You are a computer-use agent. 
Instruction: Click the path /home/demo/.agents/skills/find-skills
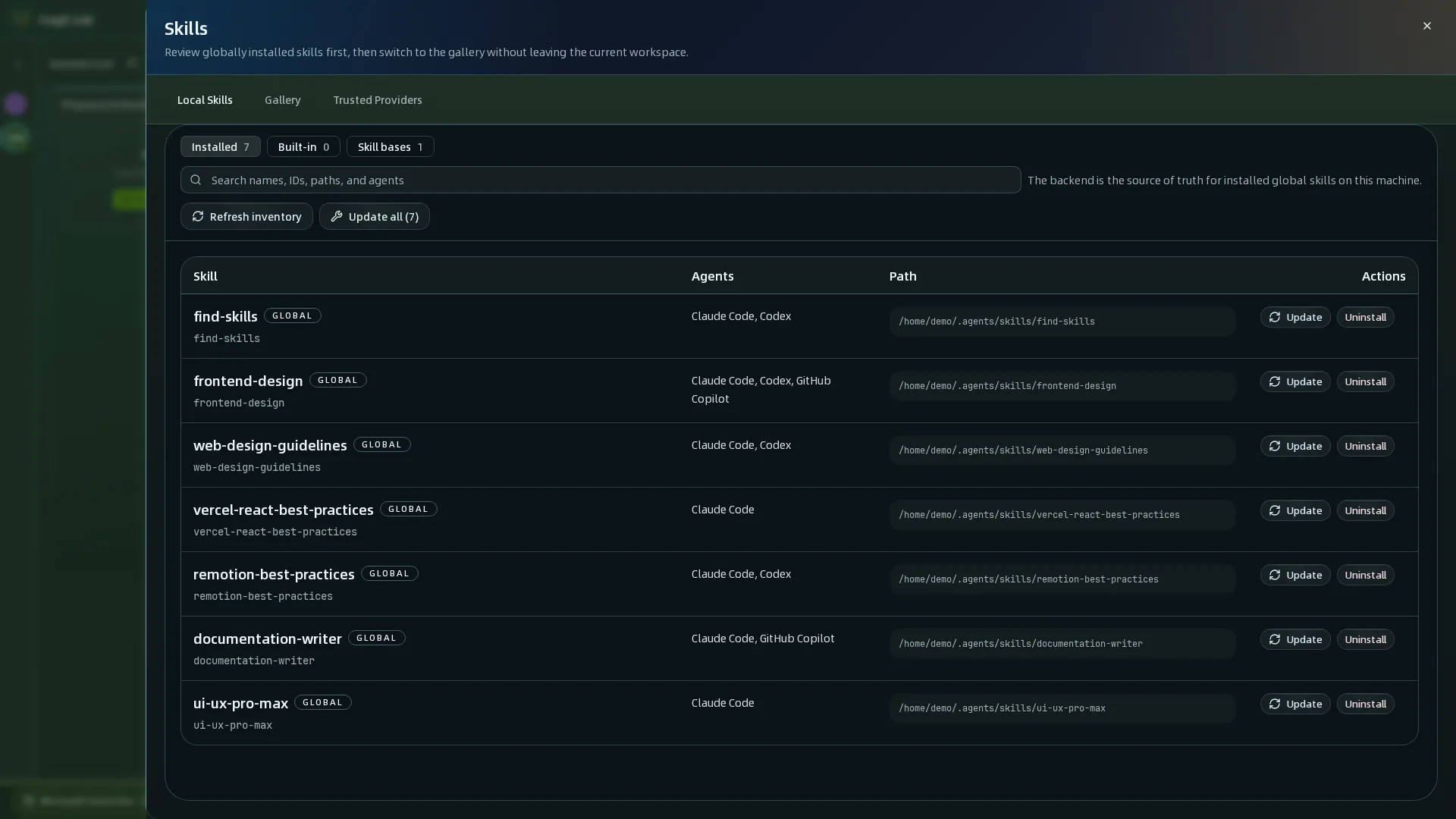pyautogui.click(x=1062, y=322)
